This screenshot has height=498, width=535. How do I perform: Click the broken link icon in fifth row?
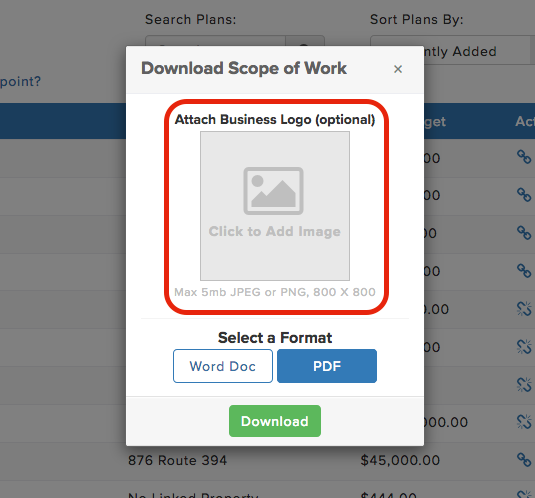pos(524,309)
